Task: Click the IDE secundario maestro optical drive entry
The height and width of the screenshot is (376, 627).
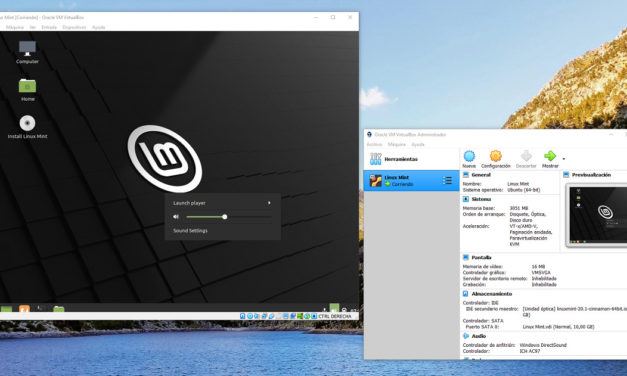Action: [546, 312]
